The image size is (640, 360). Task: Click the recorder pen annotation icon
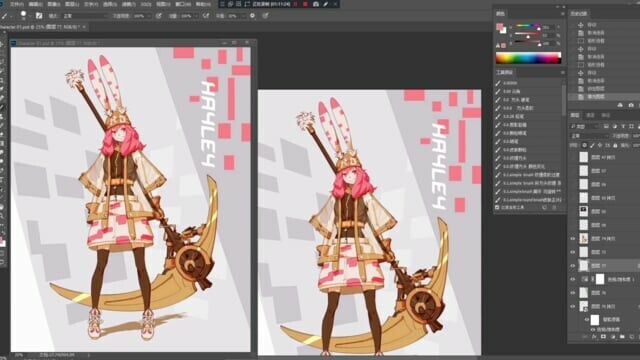pyautogui.click(x=325, y=4)
